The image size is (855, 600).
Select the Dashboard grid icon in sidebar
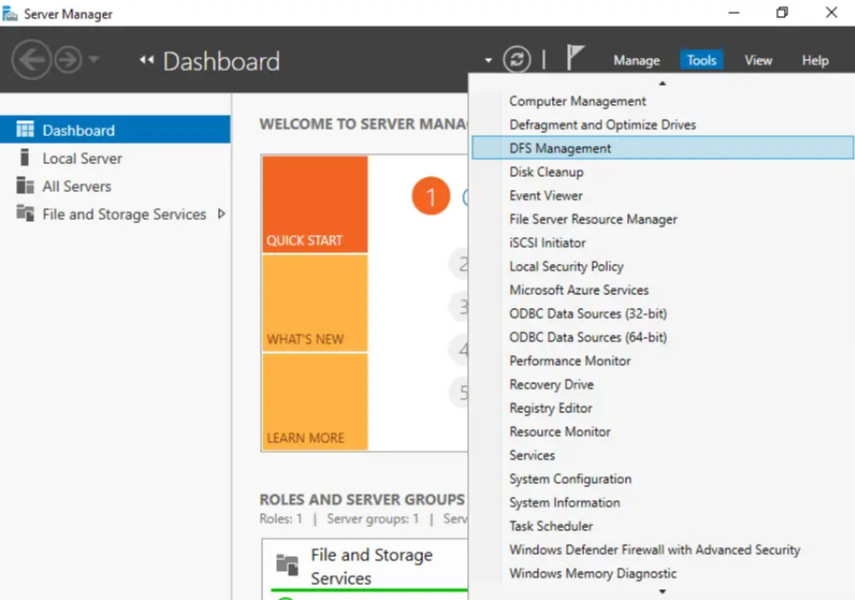[25, 129]
